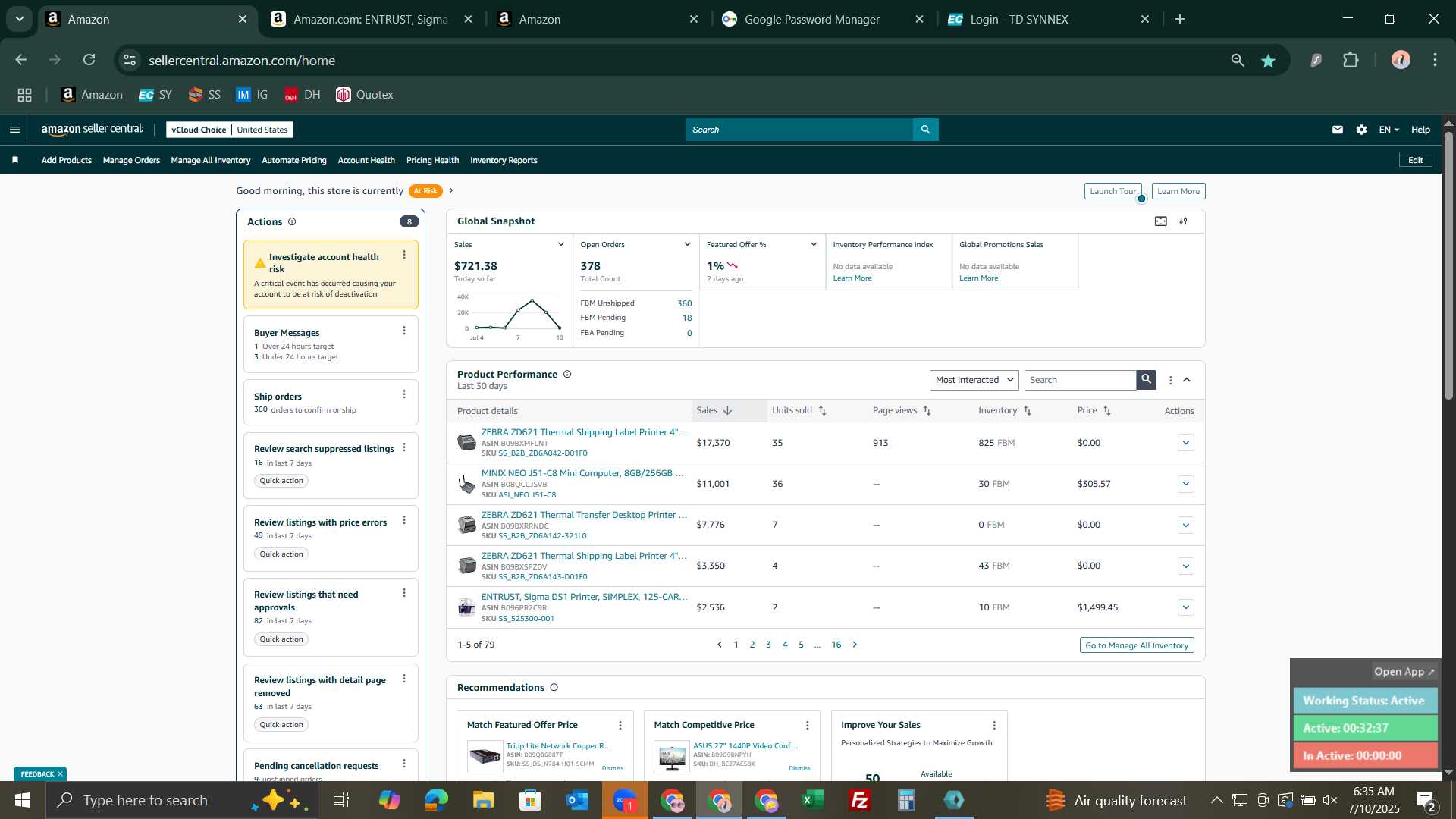Image resolution: width=1456 pixels, height=819 pixels.
Task: Click the Actions info icon
Action: 292,222
